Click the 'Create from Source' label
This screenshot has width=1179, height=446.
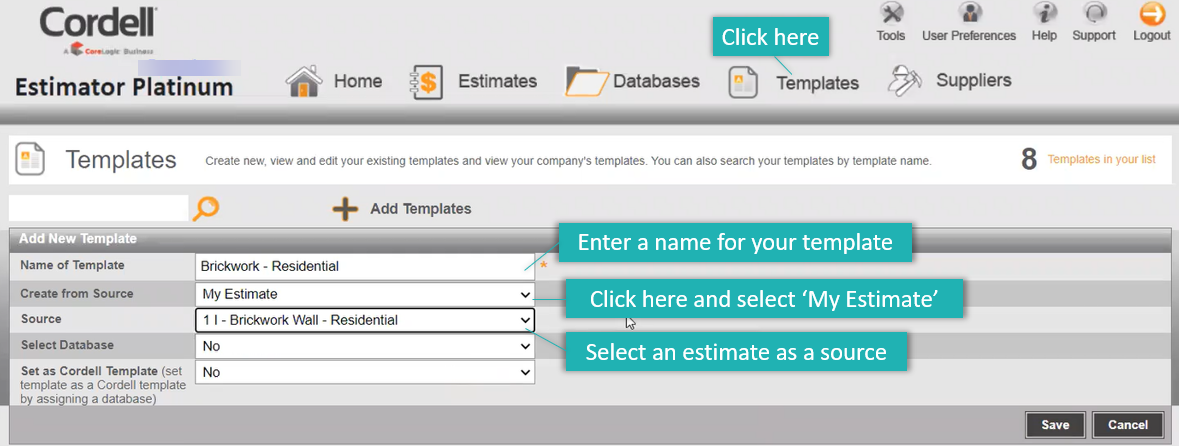tap(76, 293)
